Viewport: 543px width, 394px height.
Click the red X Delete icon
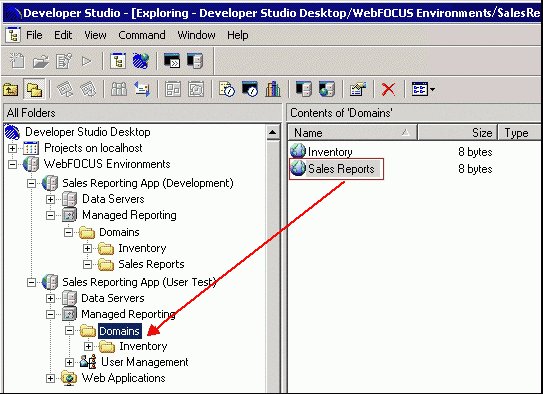click(388, 89)
